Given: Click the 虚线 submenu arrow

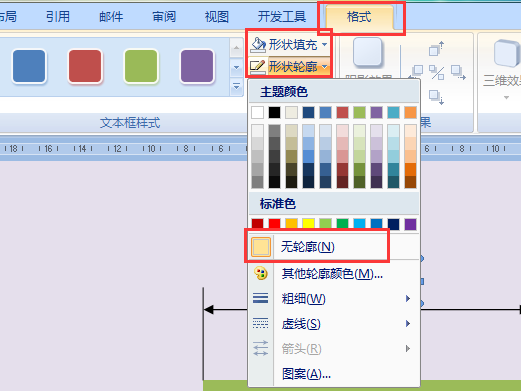Looking at the screenshot, I should click(408, 323).
